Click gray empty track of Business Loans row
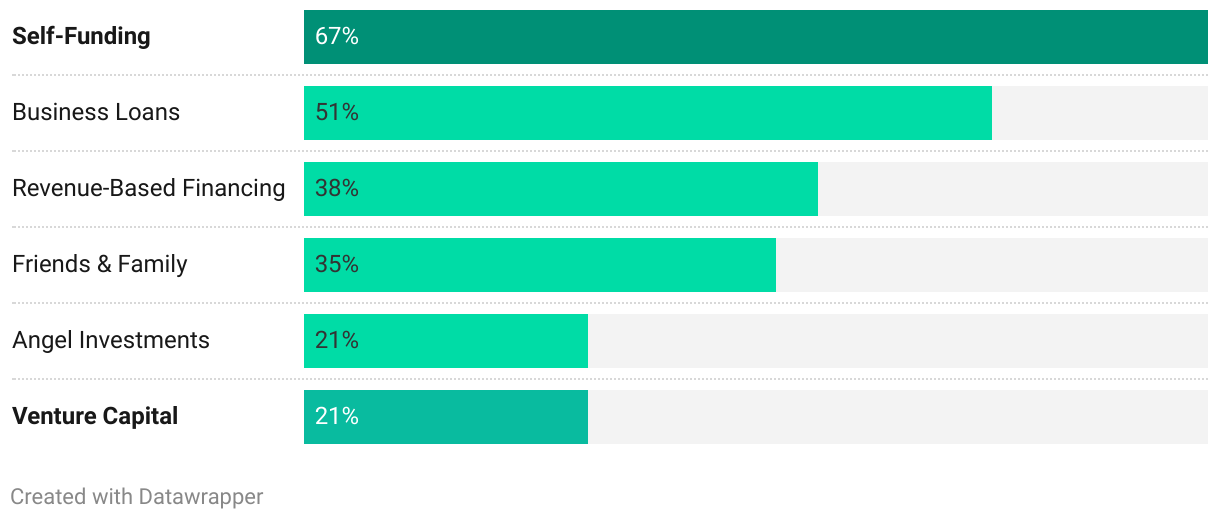This screenshot has height=520, width=1220. pyautogui.click(x=1100, y=113)
